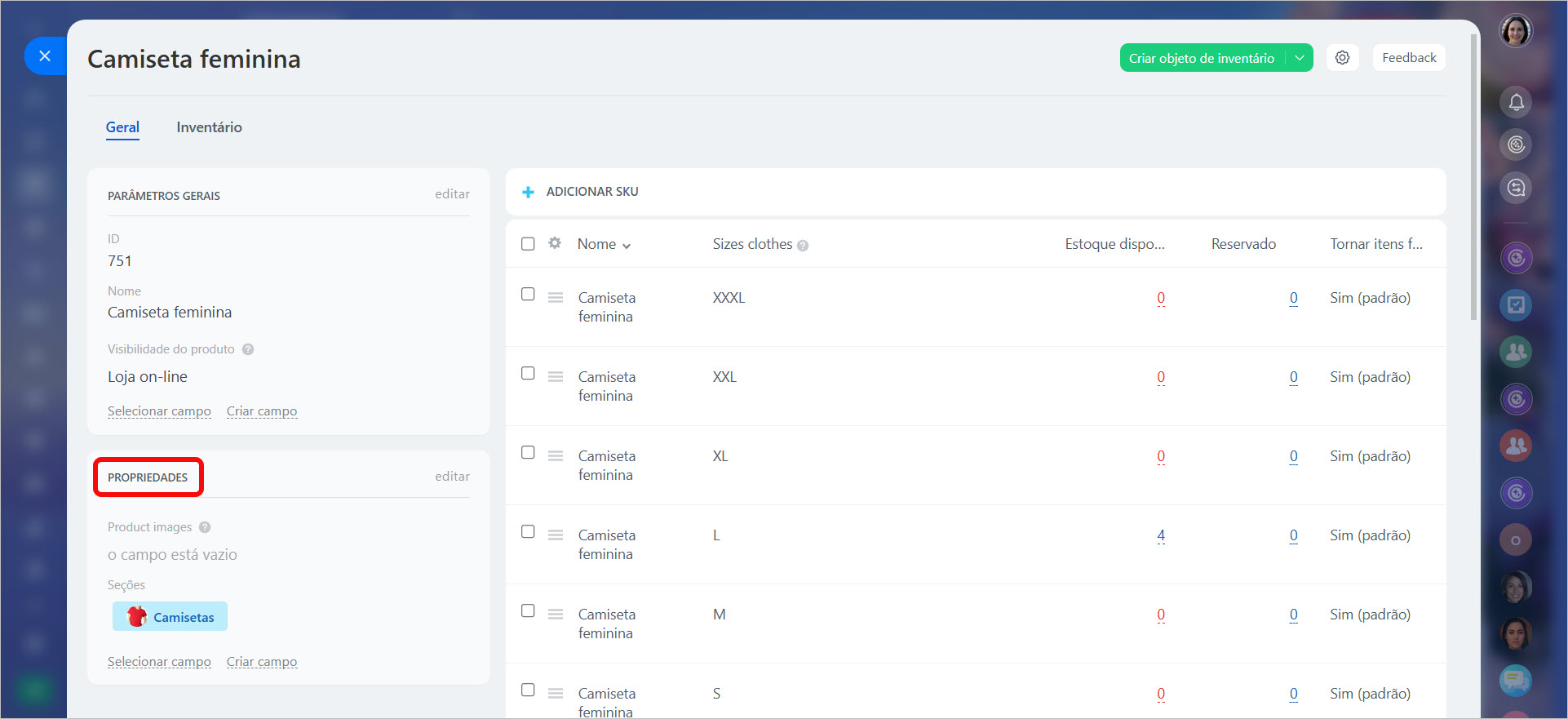The image size is (1568, 719).
Task: Check the XL row checkbox
Action: point(528,452)
